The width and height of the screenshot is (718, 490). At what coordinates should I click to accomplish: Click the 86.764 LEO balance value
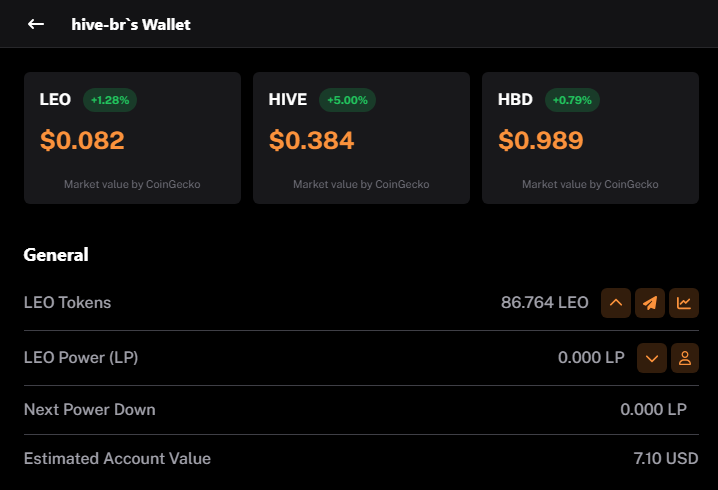[544, 303]
